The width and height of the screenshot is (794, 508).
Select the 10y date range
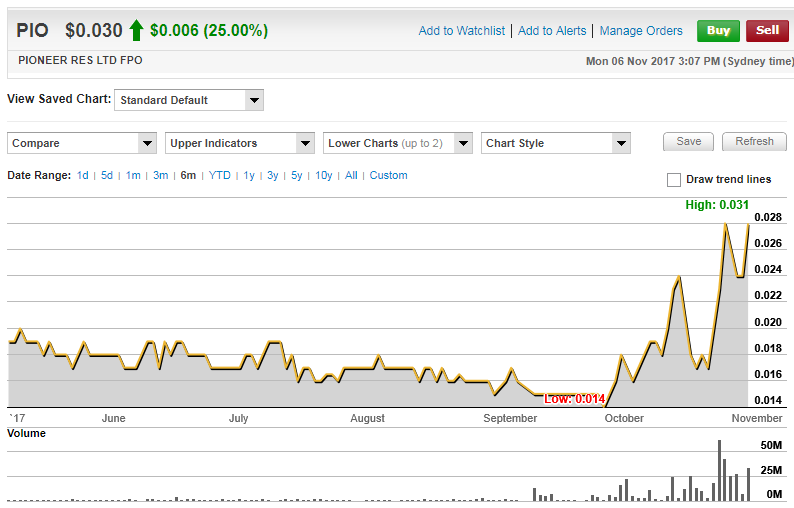[x=323, y=176]
